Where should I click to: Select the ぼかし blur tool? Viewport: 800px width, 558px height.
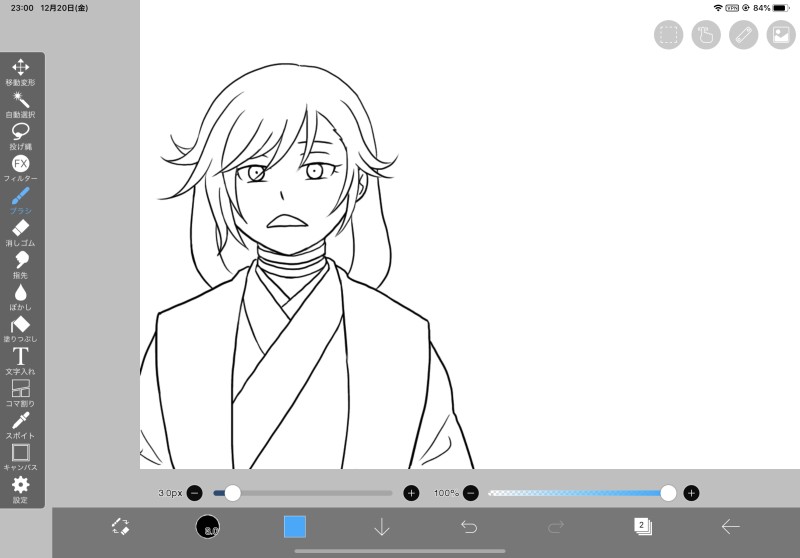(x=20, y=297)
